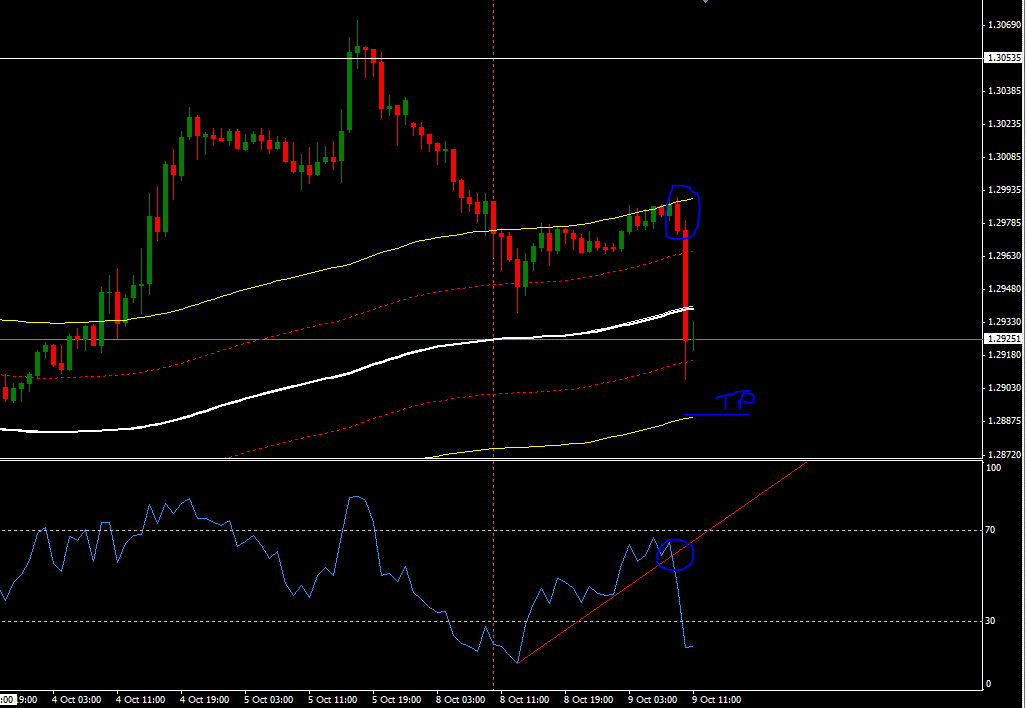Click the RSI 30 level label
The width and height of the screenshot is (1026, 708).
point(991,620)
